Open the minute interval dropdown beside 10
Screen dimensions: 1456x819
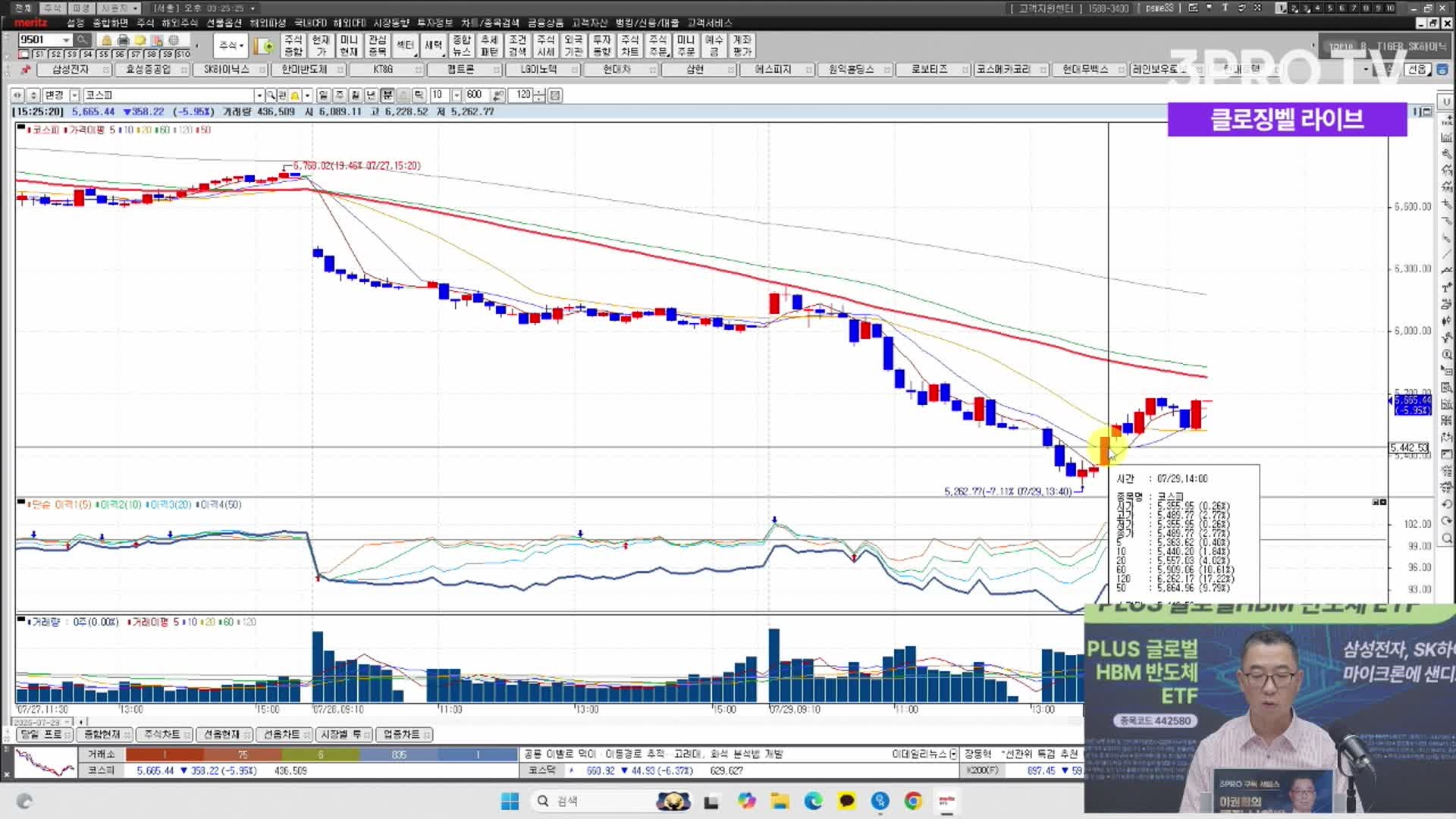(x=457, y=95)
